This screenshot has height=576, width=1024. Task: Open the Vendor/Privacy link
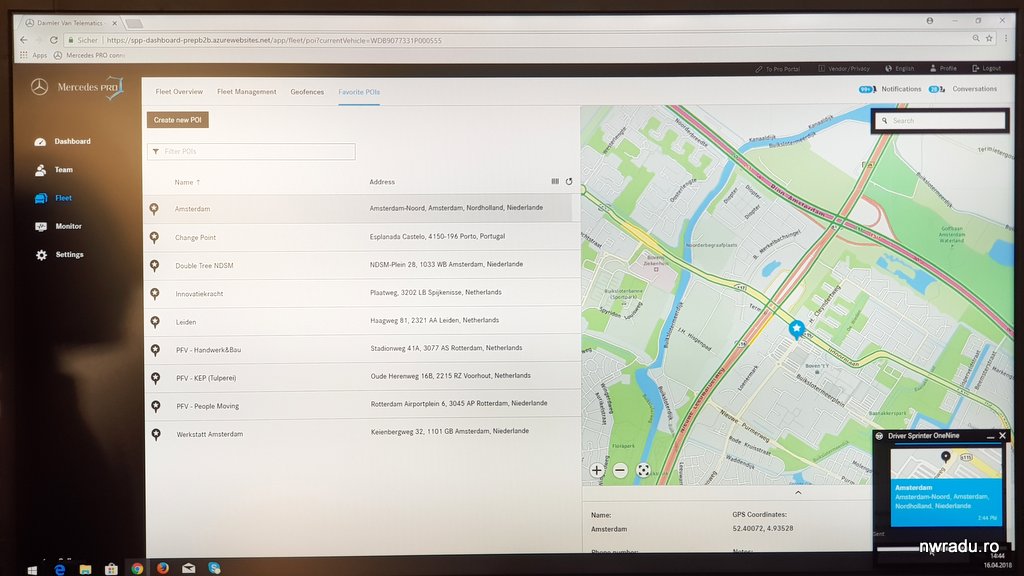tap(844, 69)
